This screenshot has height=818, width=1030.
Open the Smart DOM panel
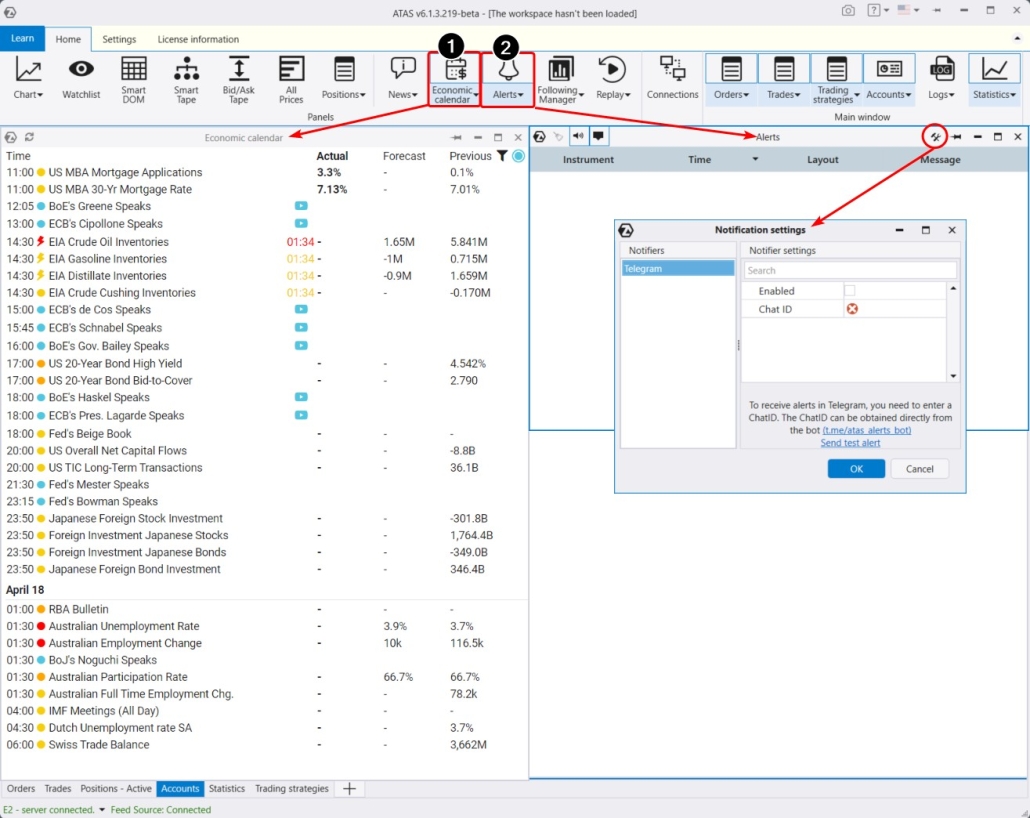[x=133, y=78]
